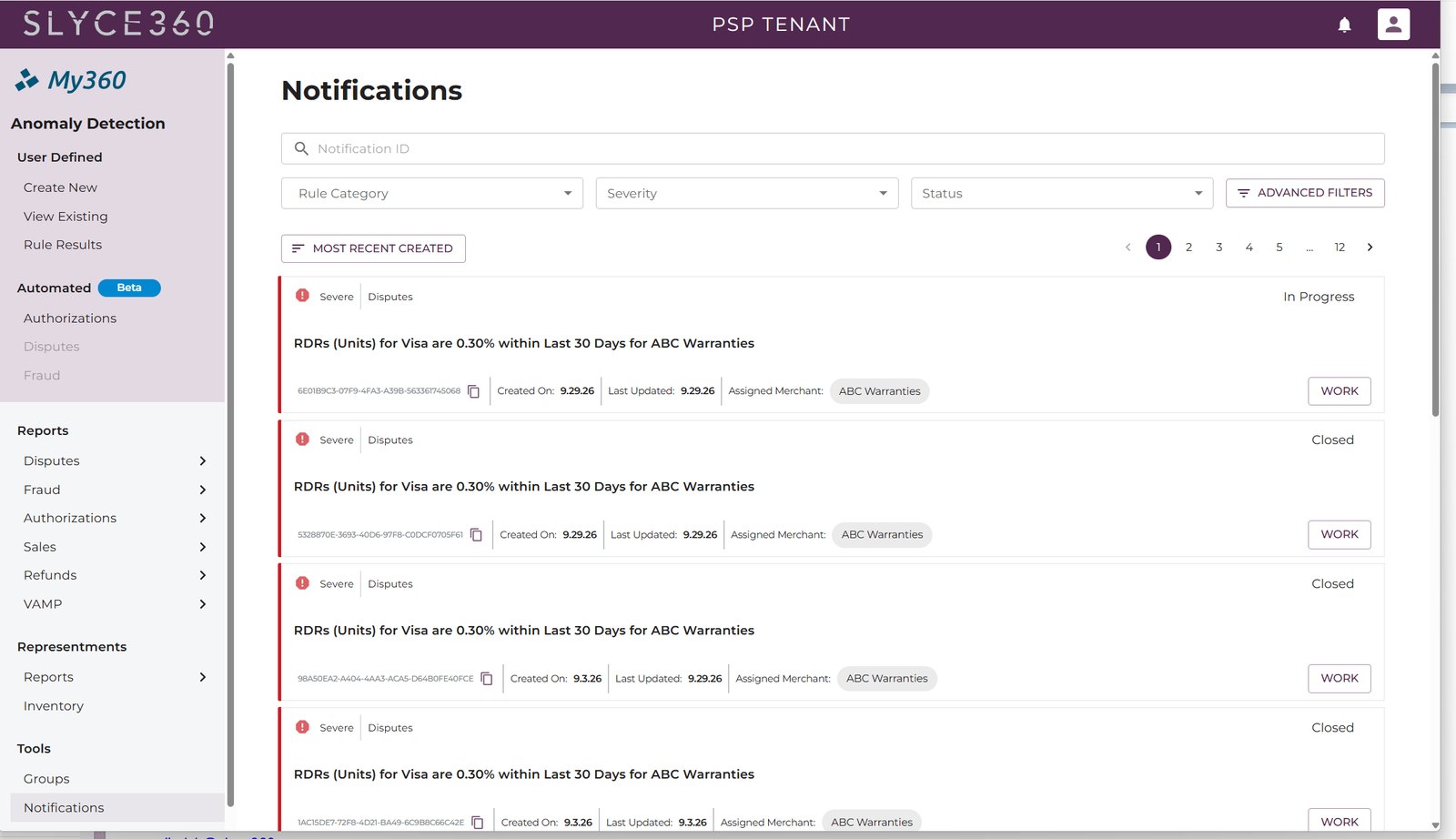Image resolution: width=1456 pixels, height=839 pixels.
Task: Open Rule Results page
Action: tap(63, 245)
